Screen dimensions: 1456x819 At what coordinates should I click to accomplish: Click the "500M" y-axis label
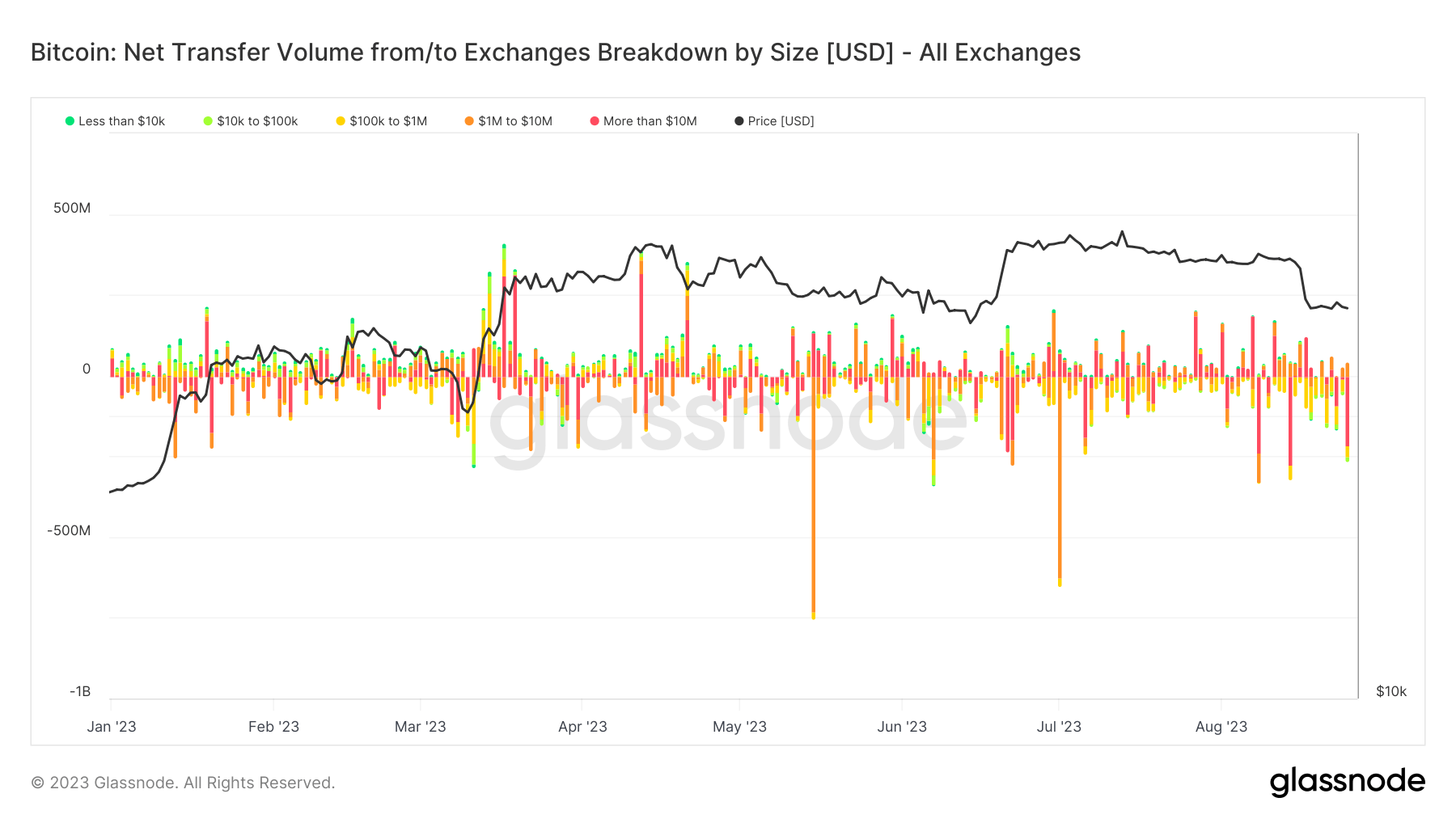[x=72, y=208]
